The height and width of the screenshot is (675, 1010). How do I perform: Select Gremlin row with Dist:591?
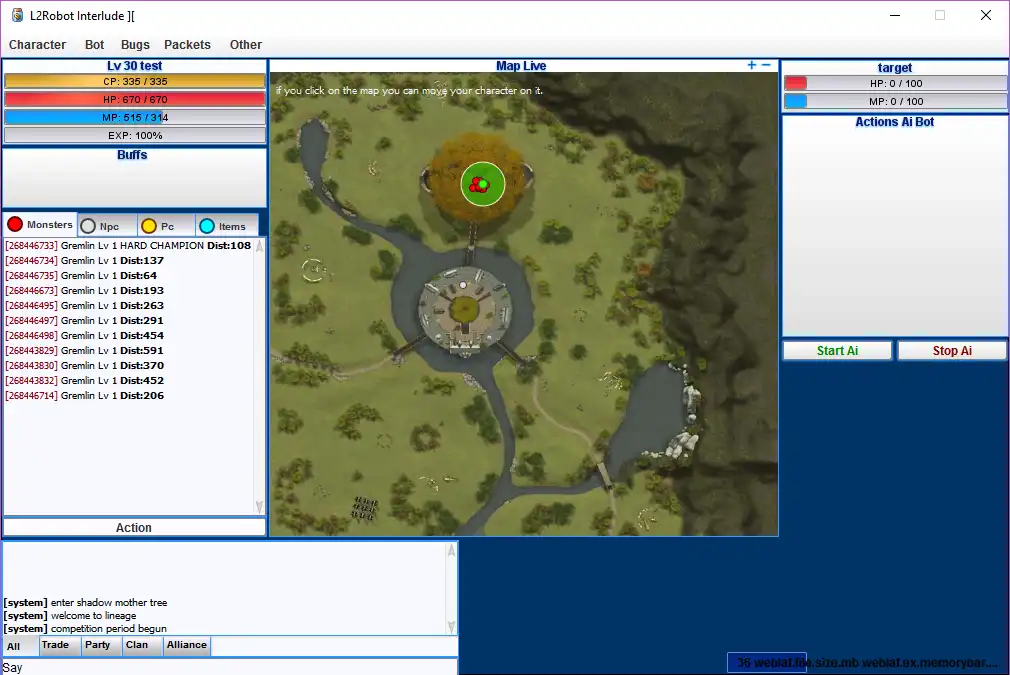click(x=128, y=350)
